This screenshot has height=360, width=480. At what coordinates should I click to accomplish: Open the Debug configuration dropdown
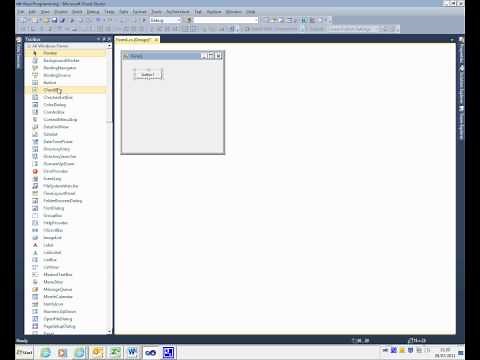(x=165, y=20)
